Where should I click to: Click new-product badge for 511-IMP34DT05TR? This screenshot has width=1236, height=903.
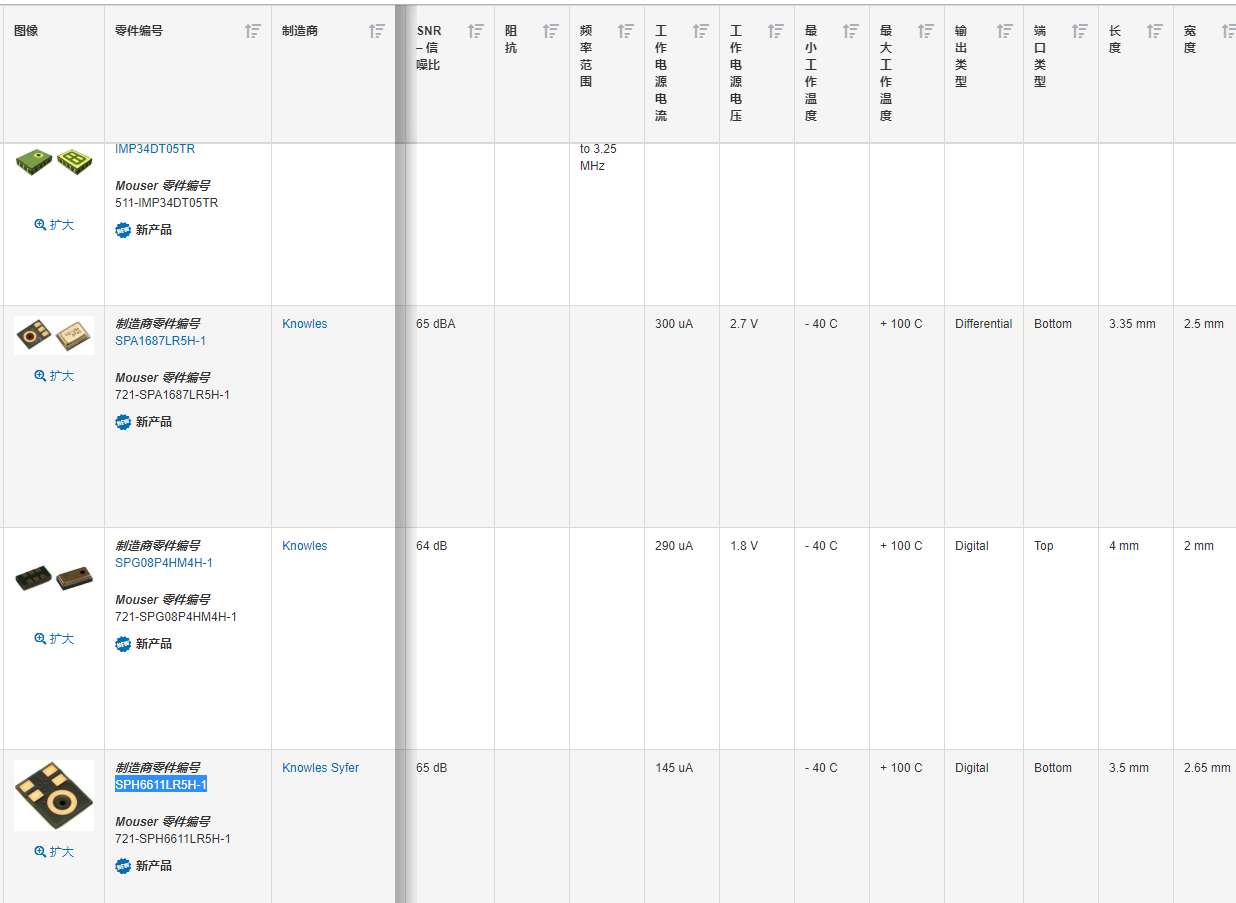click(123, 230)
